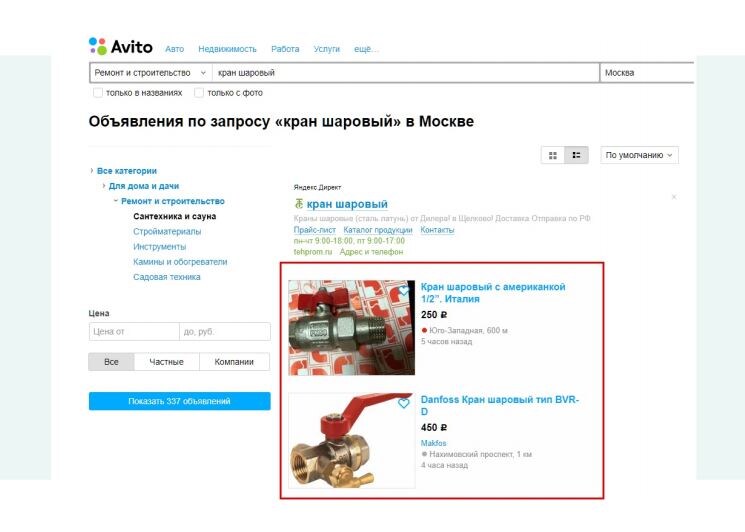The width and height of the screenshot is (745, 532).
Task: Click the Avito logo
Action: point(121,47)
